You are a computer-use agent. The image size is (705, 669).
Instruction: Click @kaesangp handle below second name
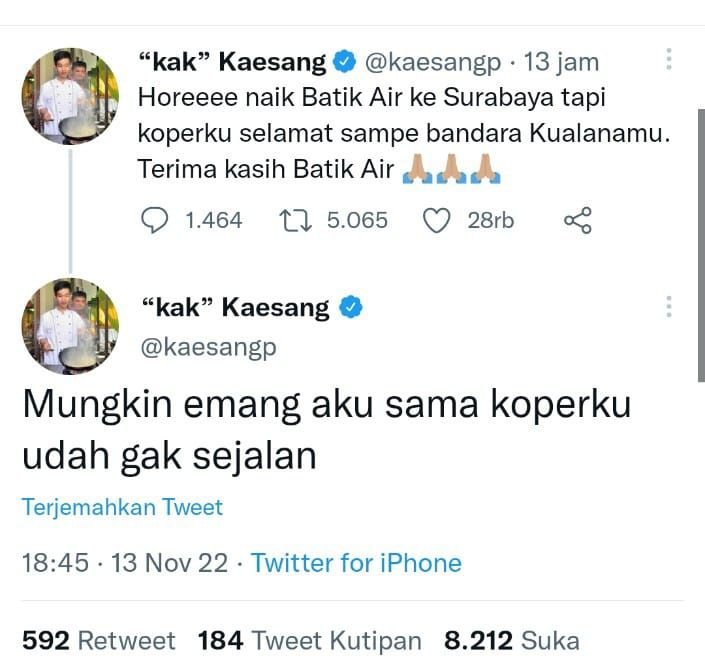(x=206, y=347)
